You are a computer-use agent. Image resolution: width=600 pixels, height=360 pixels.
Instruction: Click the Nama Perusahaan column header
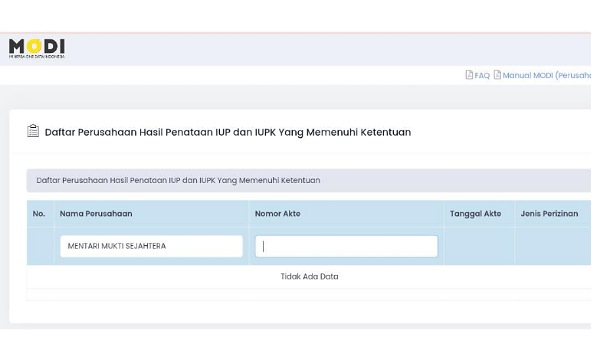[96, 214]
